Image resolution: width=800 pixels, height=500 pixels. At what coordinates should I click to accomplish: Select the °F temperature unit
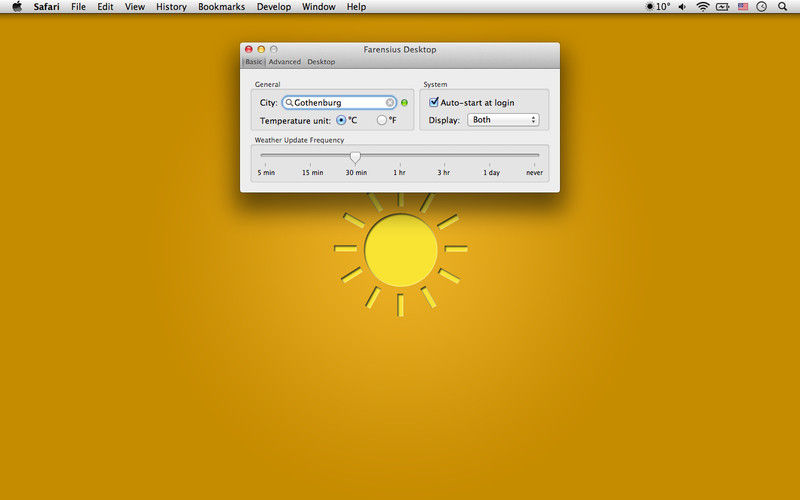click(382, 120)
